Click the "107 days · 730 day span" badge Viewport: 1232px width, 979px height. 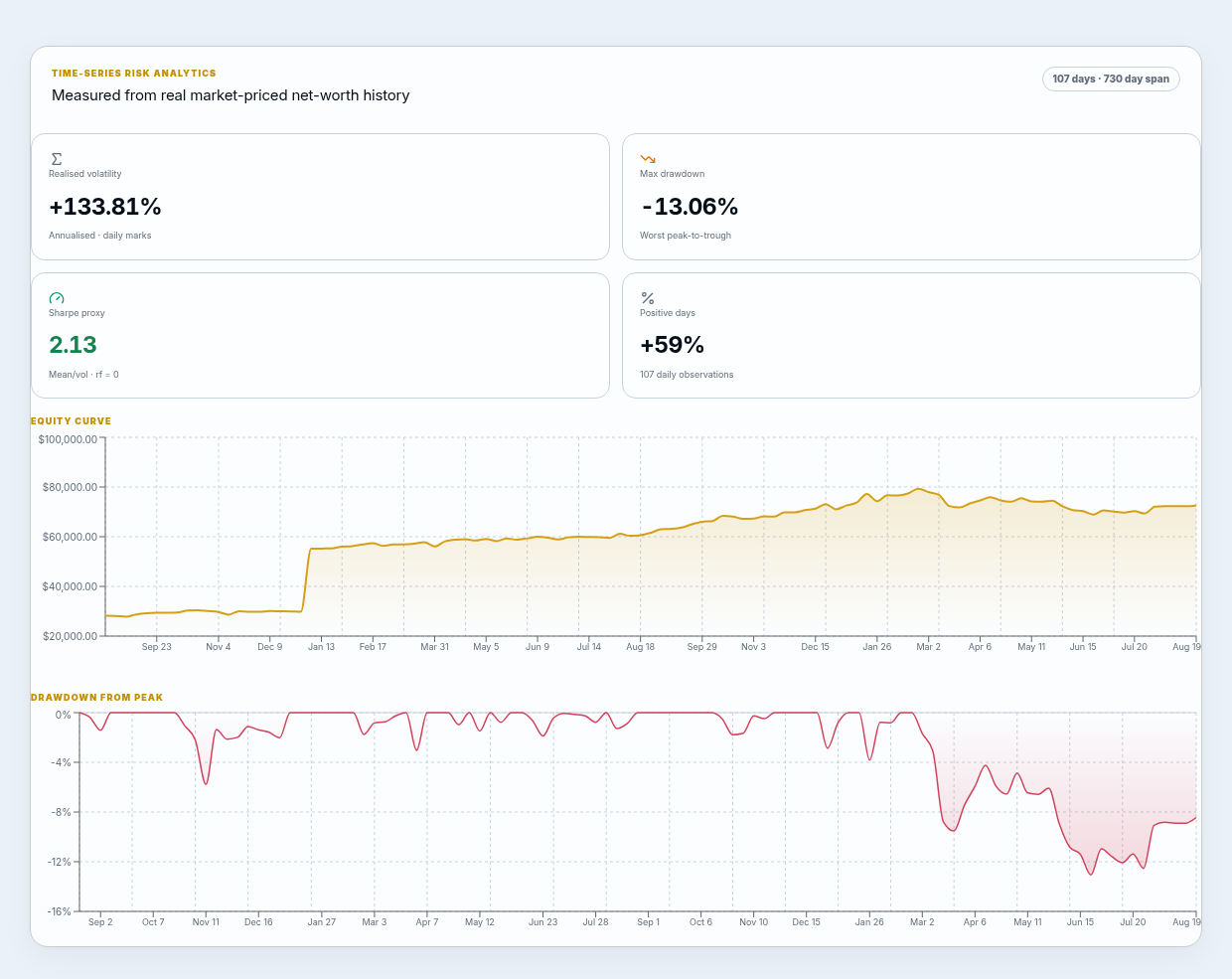click(1111, 79)
